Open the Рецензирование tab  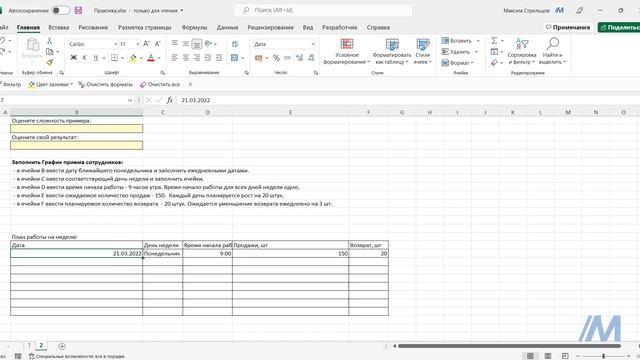pos(270,27)
